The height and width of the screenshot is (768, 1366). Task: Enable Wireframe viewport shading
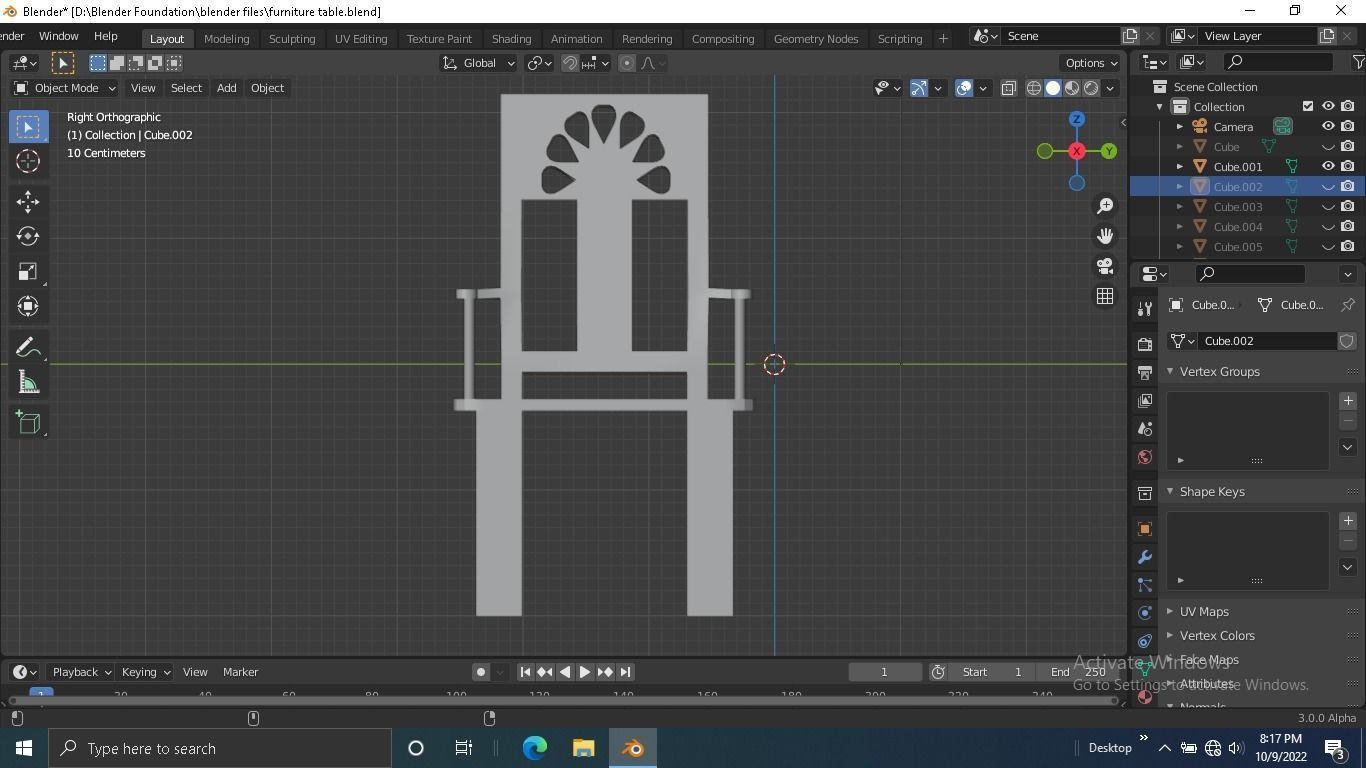[1034, 88]
